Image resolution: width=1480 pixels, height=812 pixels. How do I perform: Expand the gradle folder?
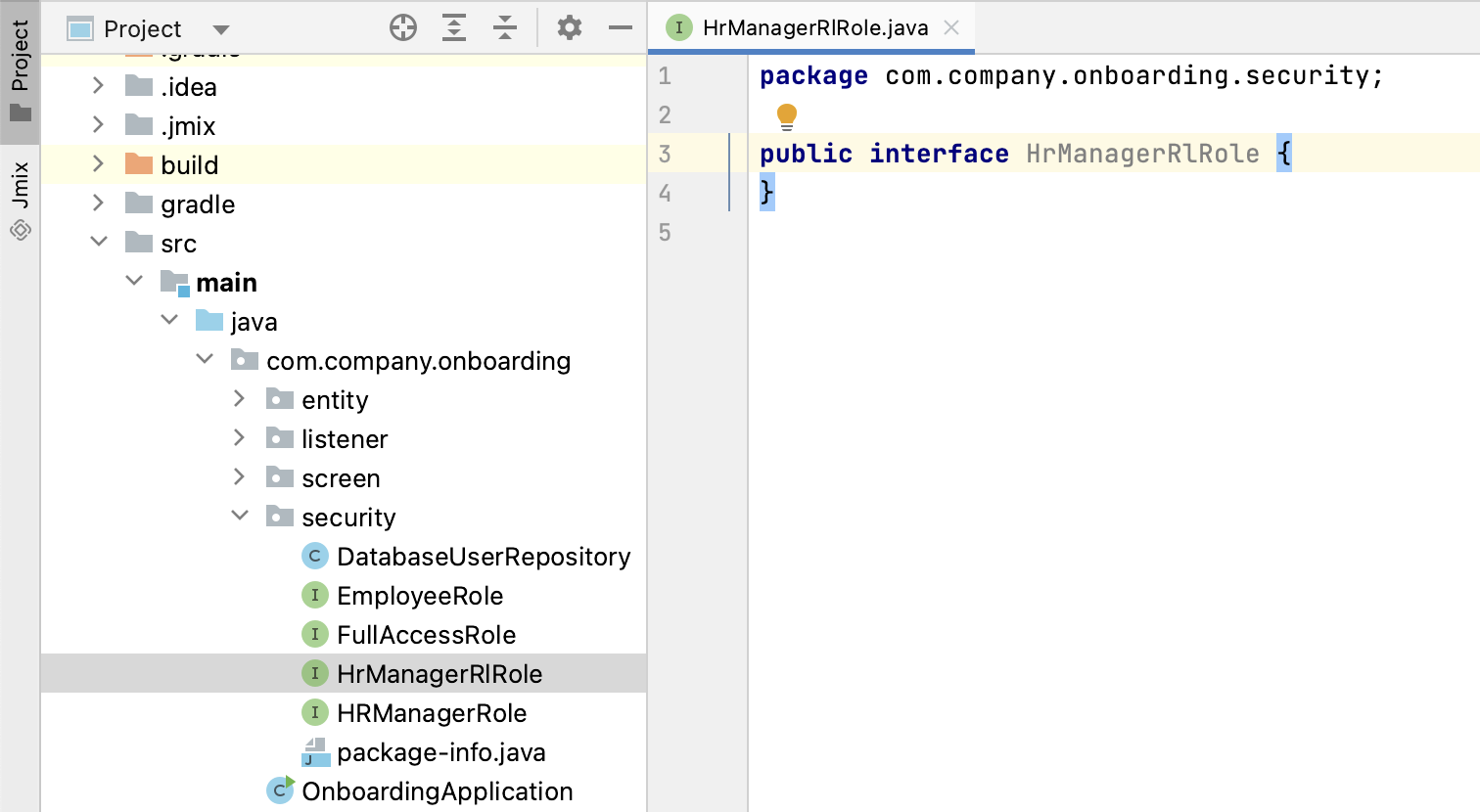98,203
